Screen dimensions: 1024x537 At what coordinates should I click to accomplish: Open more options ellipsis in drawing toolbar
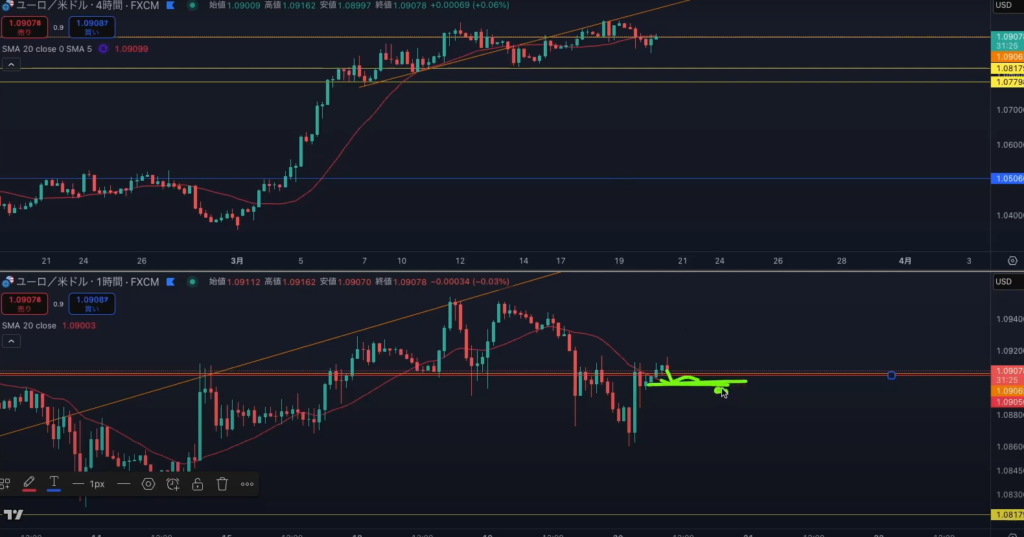(x=247, y=484)
